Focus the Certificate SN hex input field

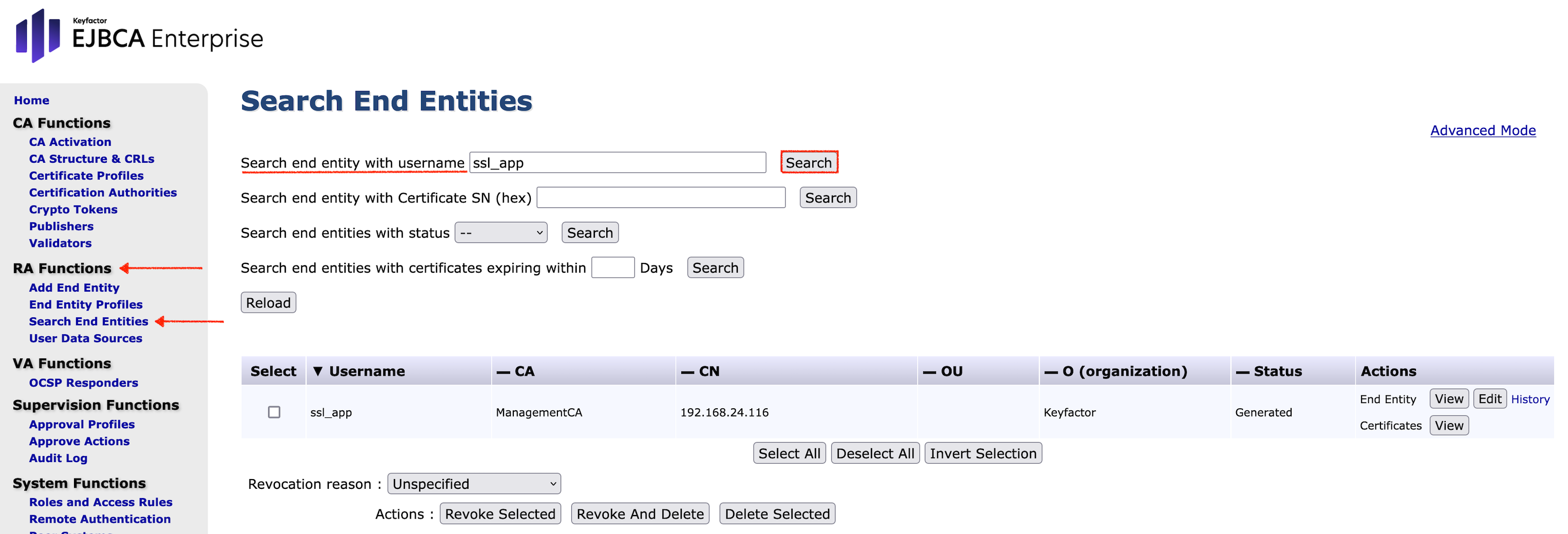[x=660, y=198]
